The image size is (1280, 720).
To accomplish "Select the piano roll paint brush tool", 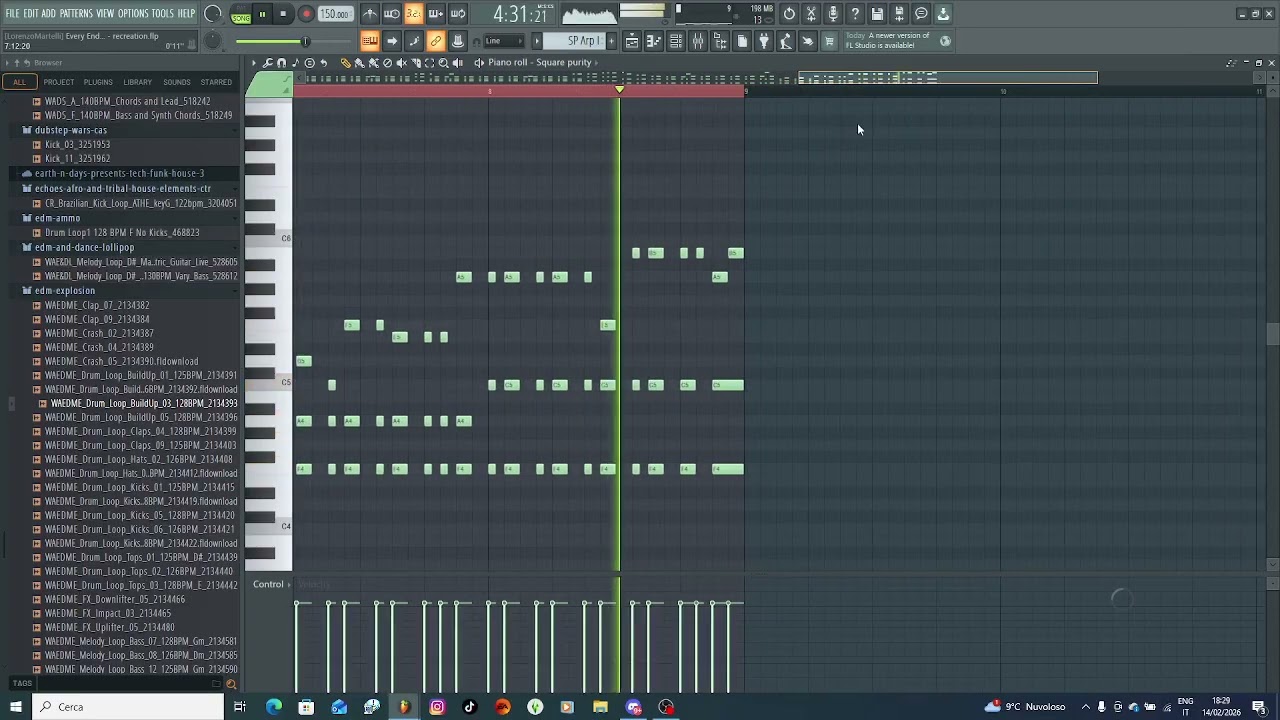I will 360,63.
